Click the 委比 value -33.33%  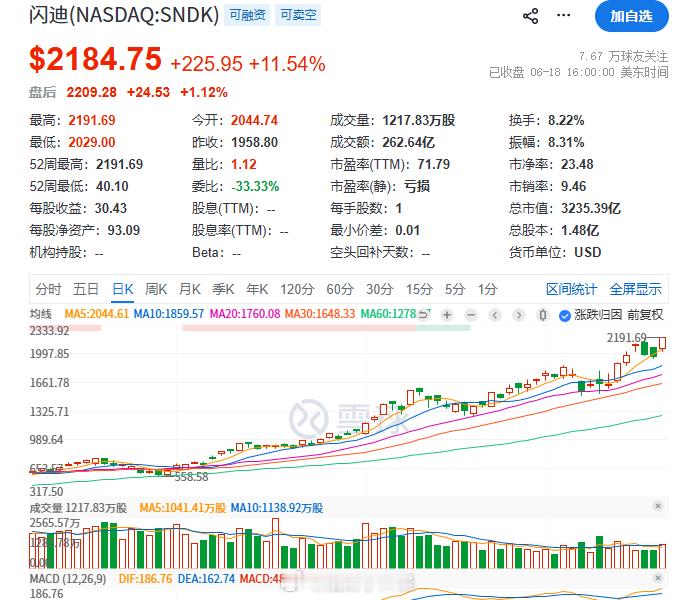tap(255, 186)
